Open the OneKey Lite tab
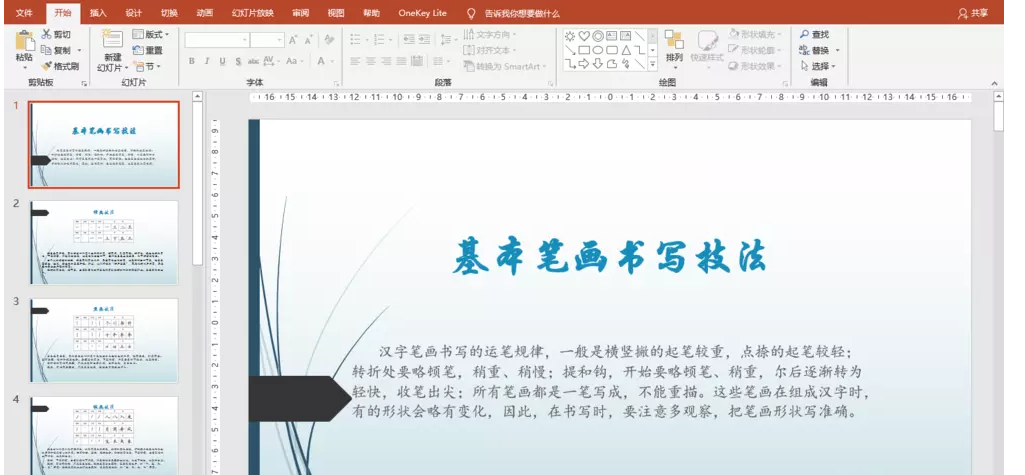1025x475 pixels. (x=422, y=13)
